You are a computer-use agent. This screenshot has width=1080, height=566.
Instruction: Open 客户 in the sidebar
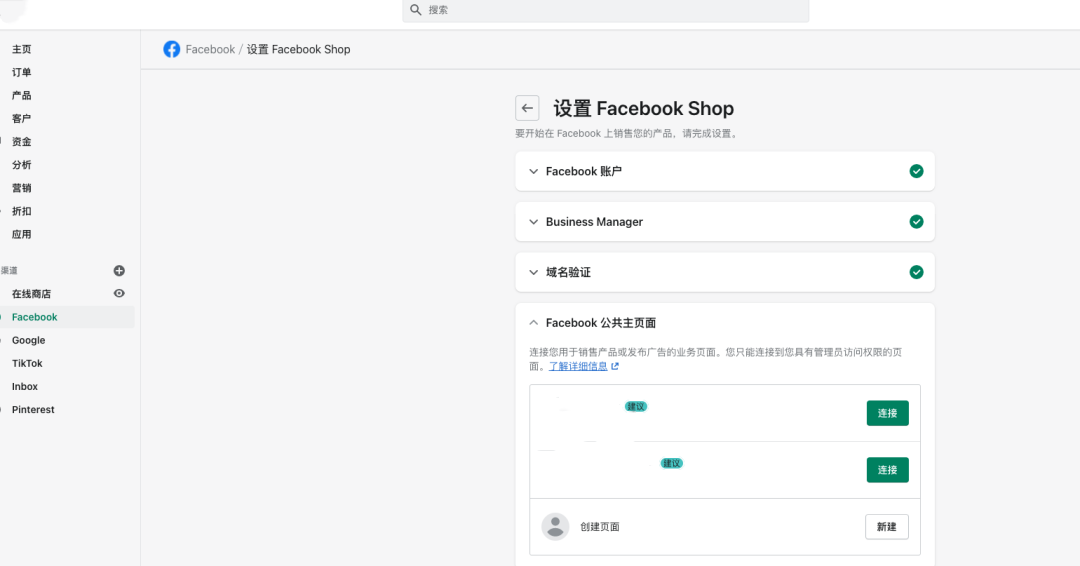pyautogui.click(x=21, y=118)
